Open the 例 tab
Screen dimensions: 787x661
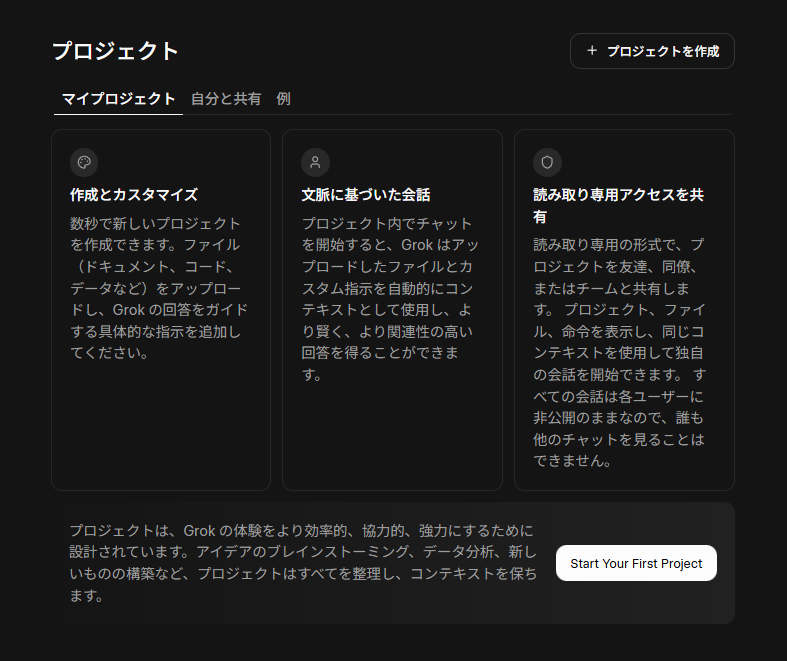point(284,99)
